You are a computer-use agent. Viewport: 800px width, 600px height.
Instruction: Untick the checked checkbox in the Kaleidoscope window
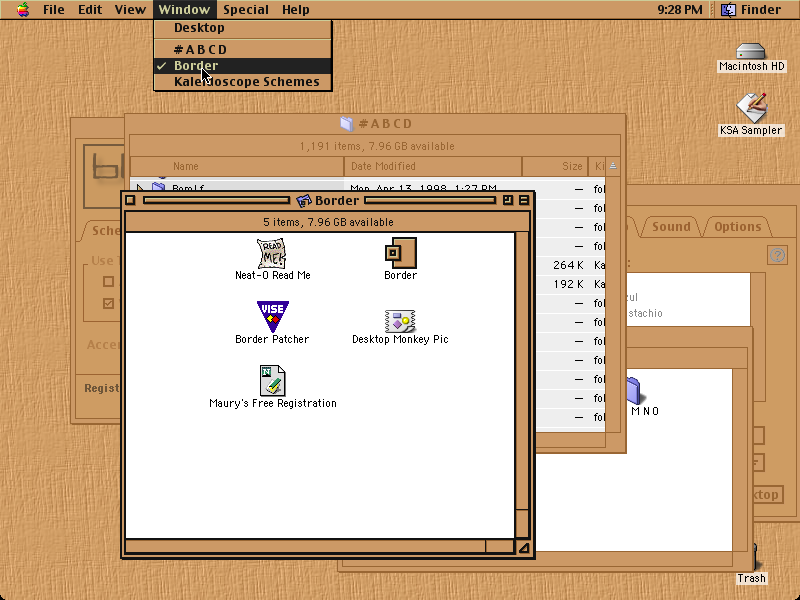click(x=108, y=304)
